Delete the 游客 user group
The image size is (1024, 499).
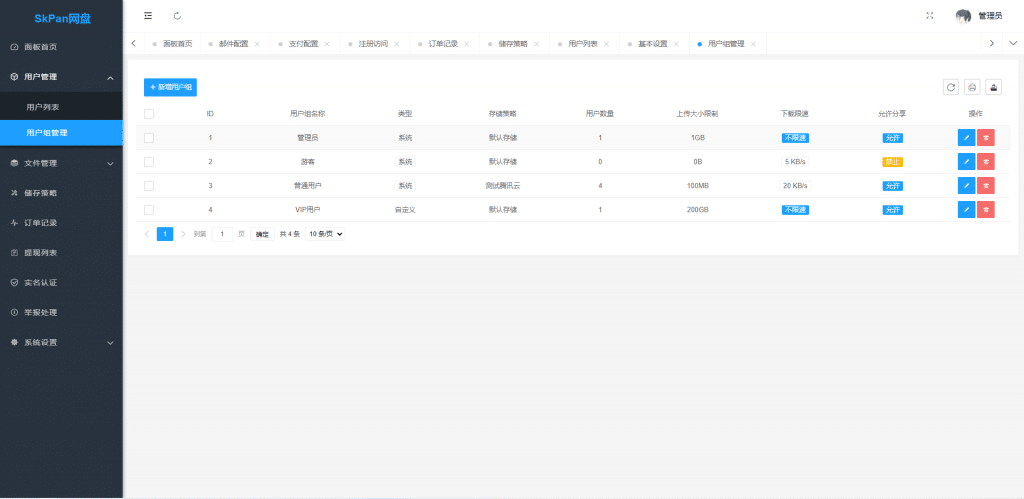[x=986, y=161]
